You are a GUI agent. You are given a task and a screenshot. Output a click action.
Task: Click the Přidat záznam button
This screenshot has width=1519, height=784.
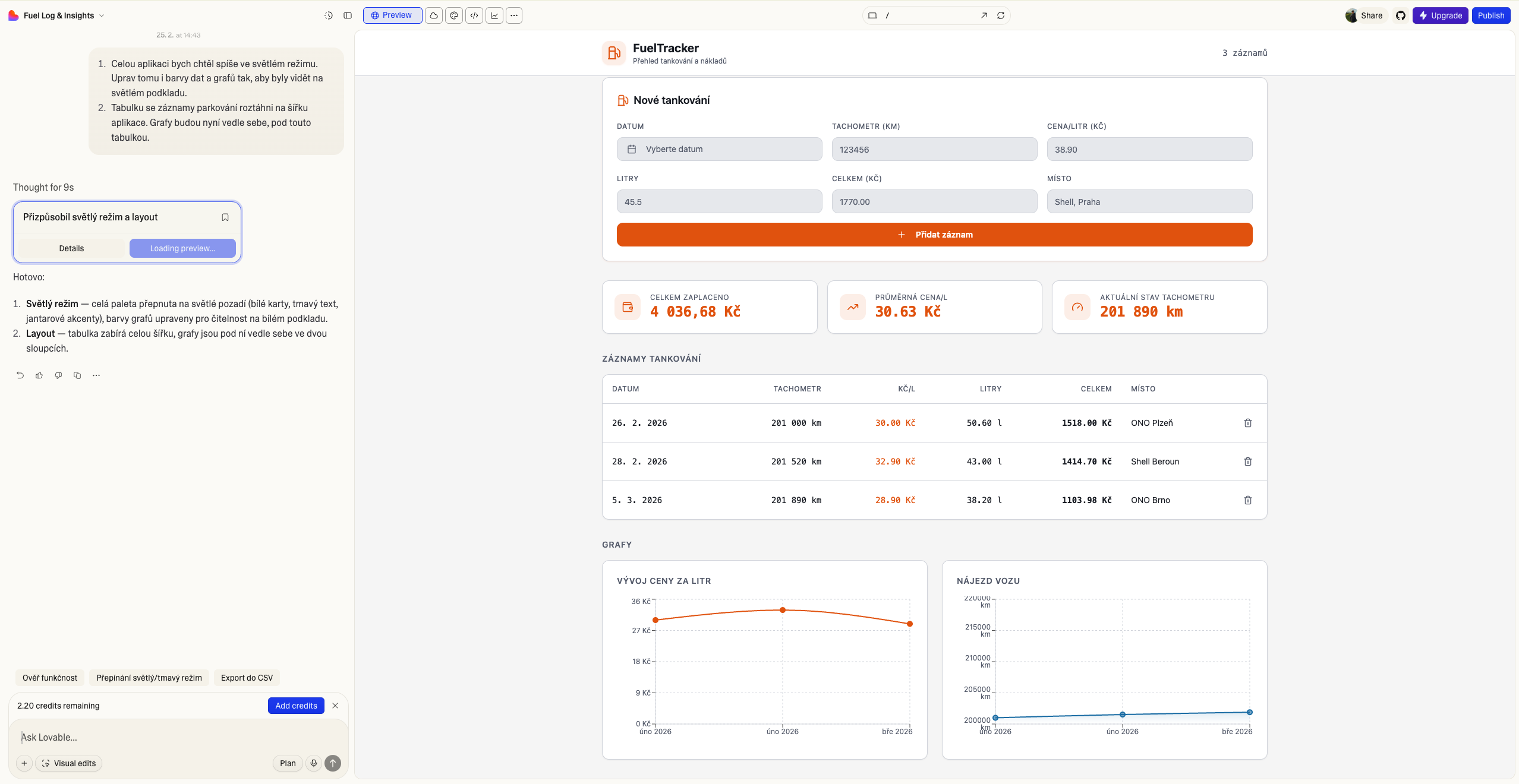934,235
